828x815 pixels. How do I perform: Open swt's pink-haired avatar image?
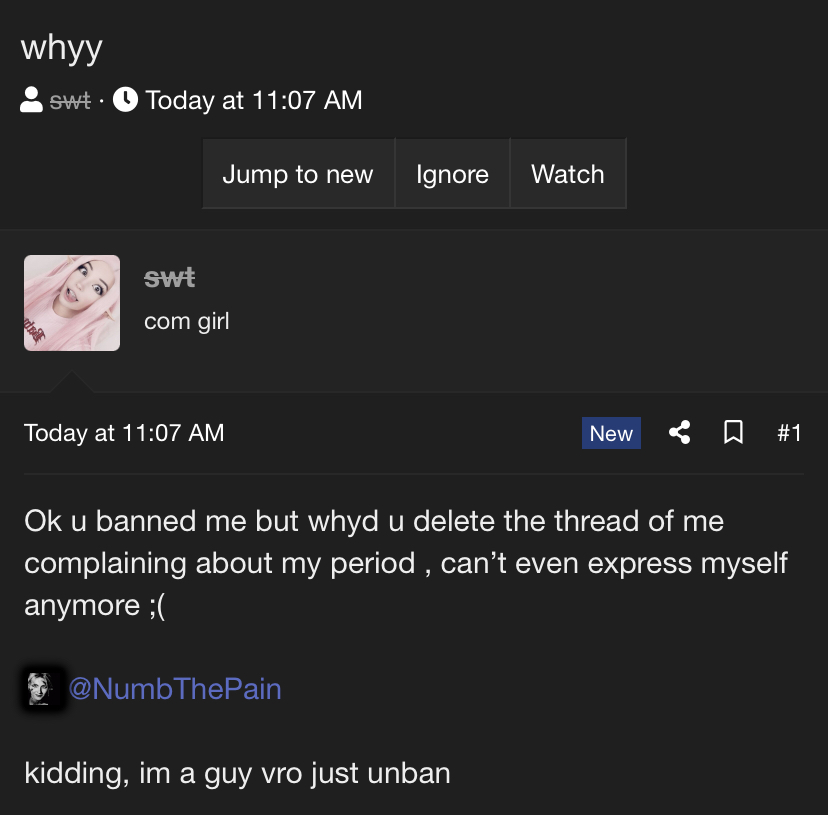[x=72, y=303]
